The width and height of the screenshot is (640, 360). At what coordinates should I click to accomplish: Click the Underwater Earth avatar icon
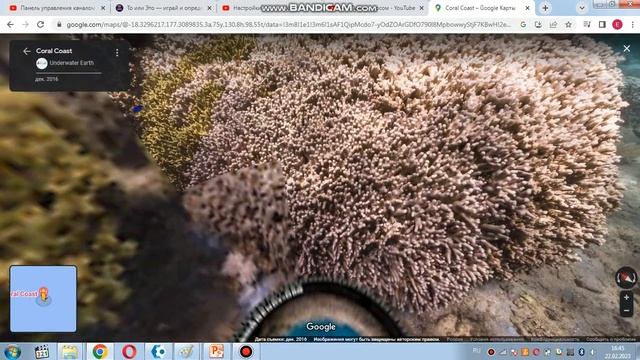42,63
